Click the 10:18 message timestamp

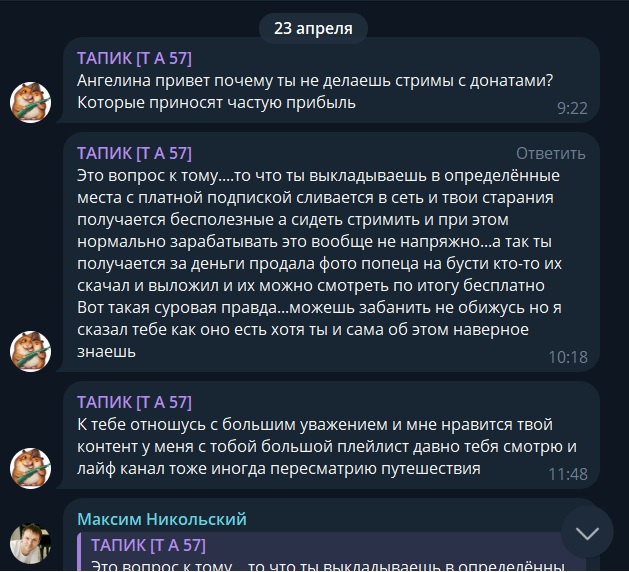point(568,357)
